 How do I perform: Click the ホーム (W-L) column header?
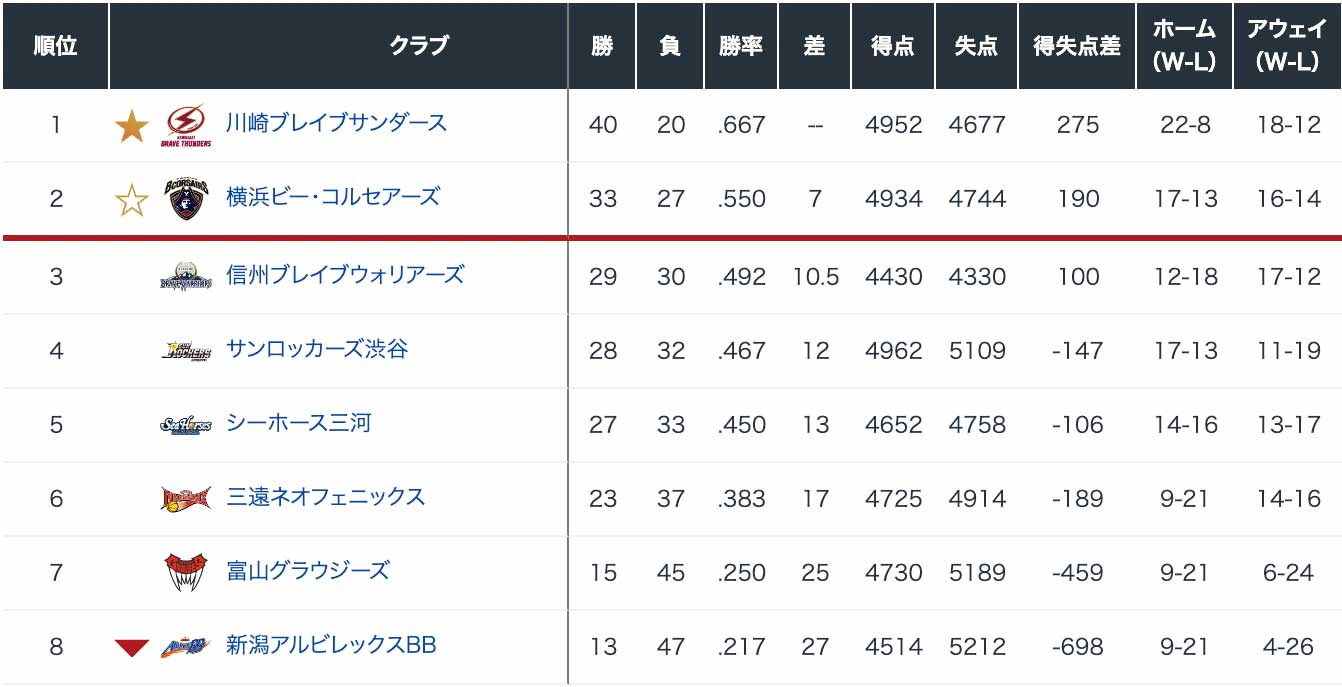1184,46
